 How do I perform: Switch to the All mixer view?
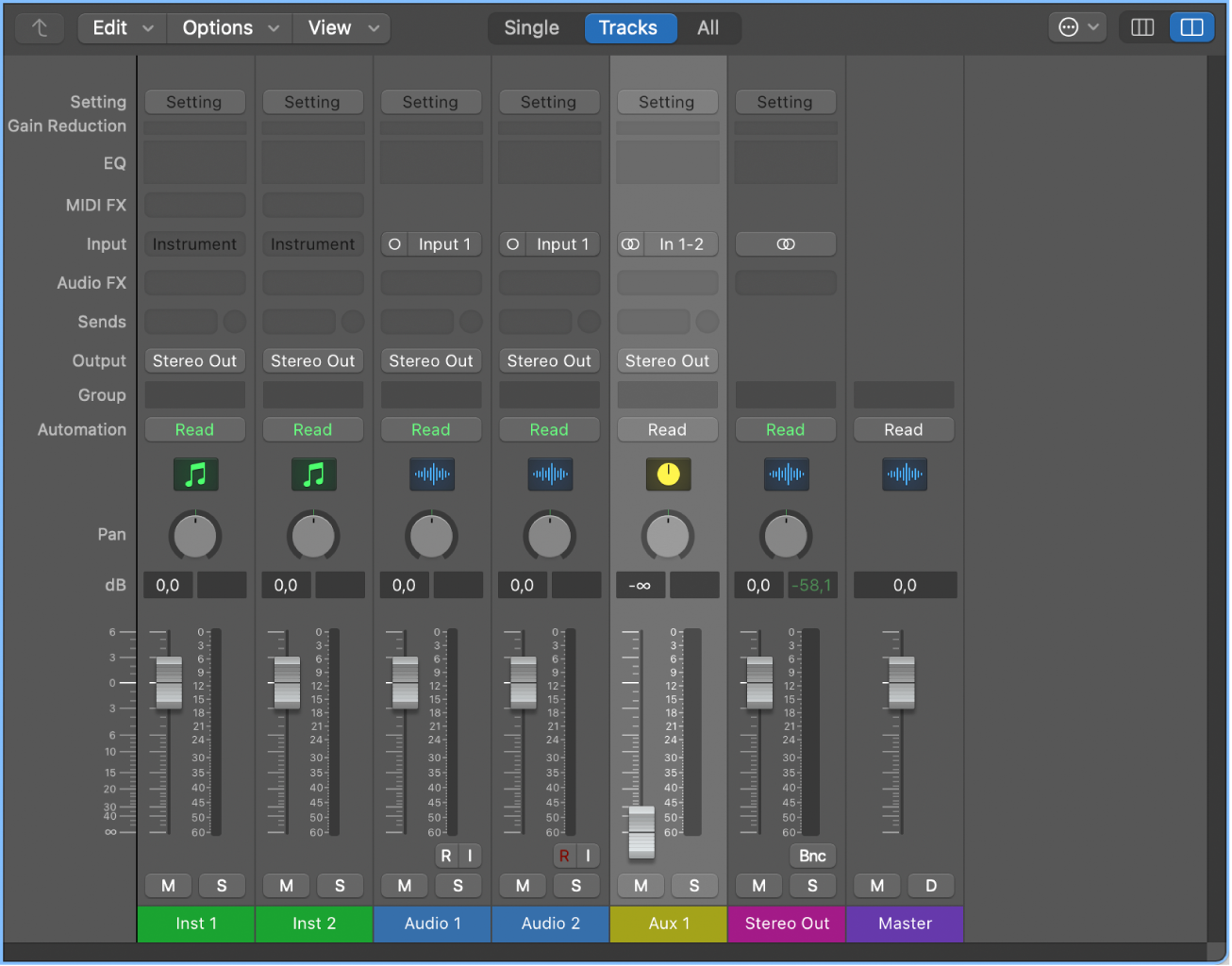[708, 28]
